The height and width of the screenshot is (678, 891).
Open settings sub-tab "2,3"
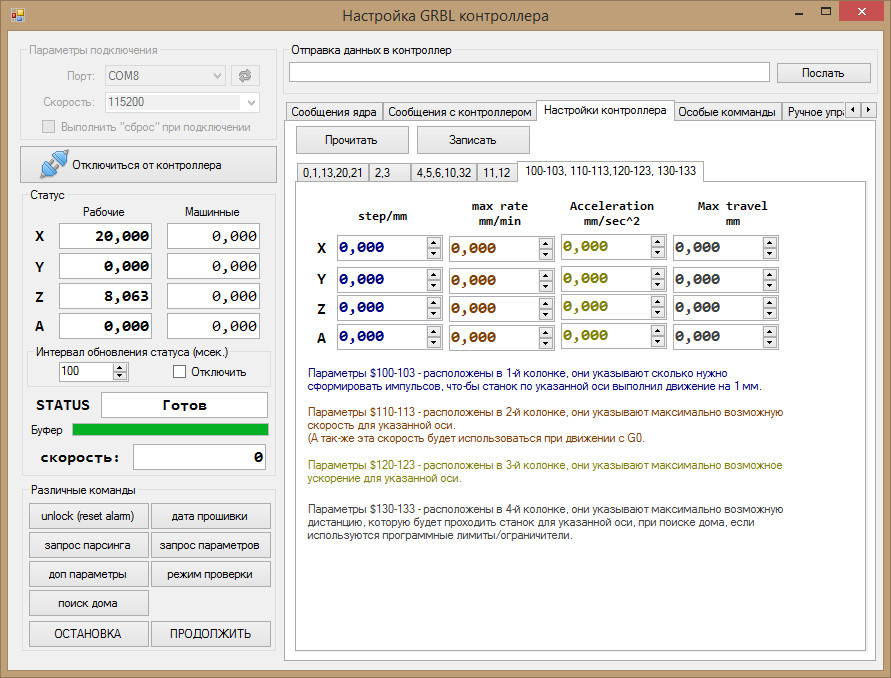[390, 173]
